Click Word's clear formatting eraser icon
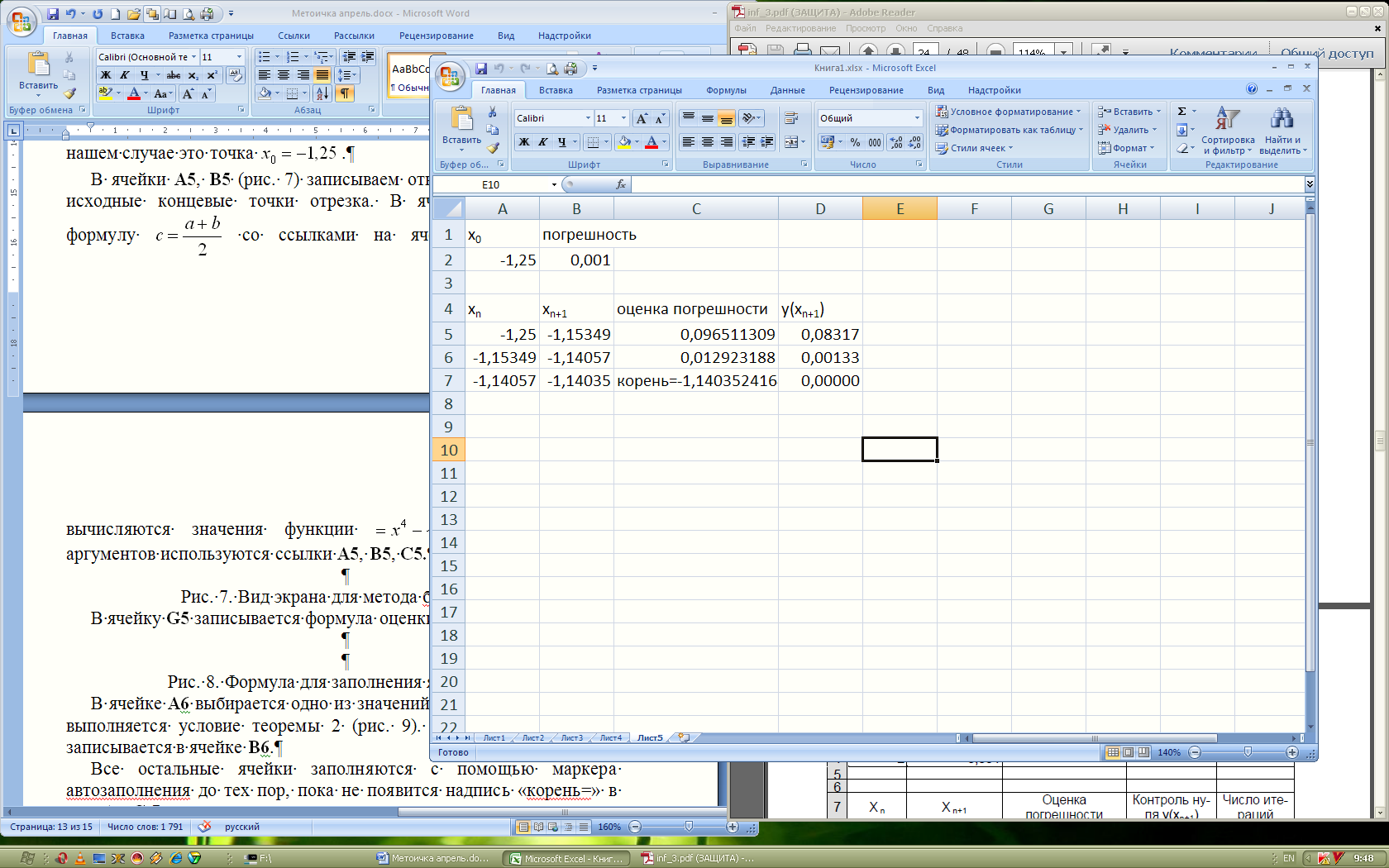 pos(236,75)
